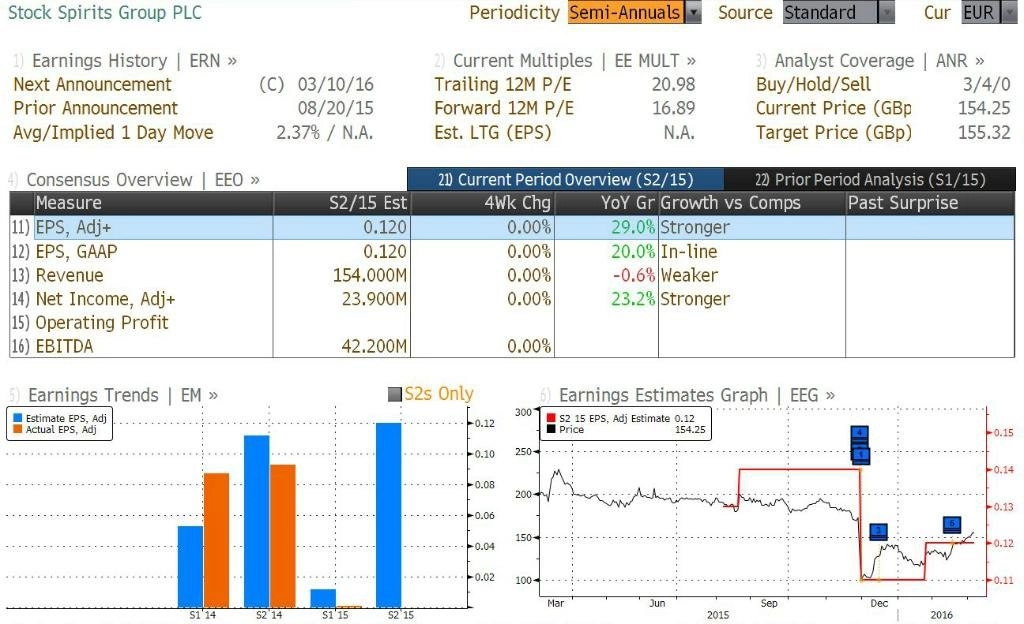Open the Earnings History ERN link
1024x624 pixels.
tap(134, 61)
